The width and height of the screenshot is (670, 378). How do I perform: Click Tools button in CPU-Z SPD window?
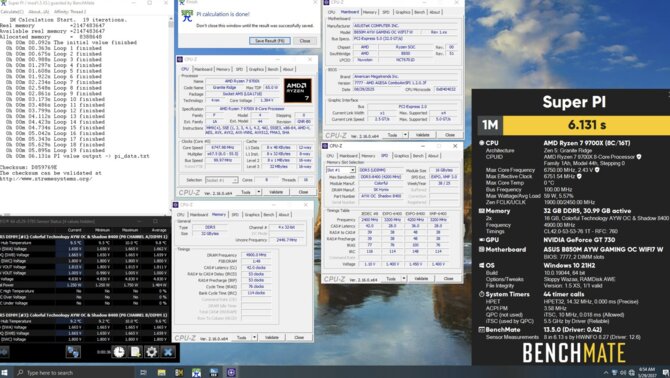click(391, 278)
